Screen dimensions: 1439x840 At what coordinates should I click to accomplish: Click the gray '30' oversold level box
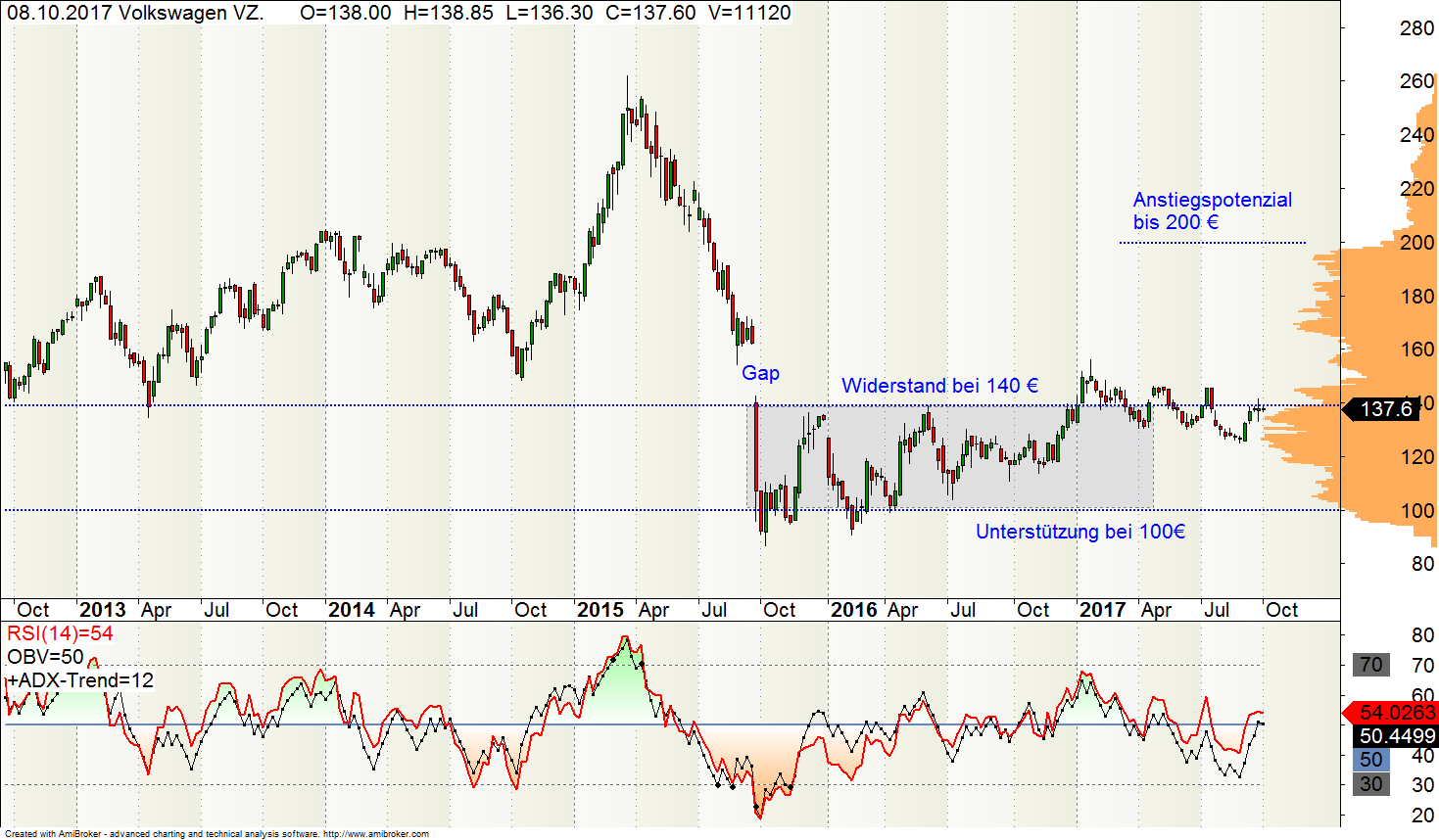[x=1371, y=784]
